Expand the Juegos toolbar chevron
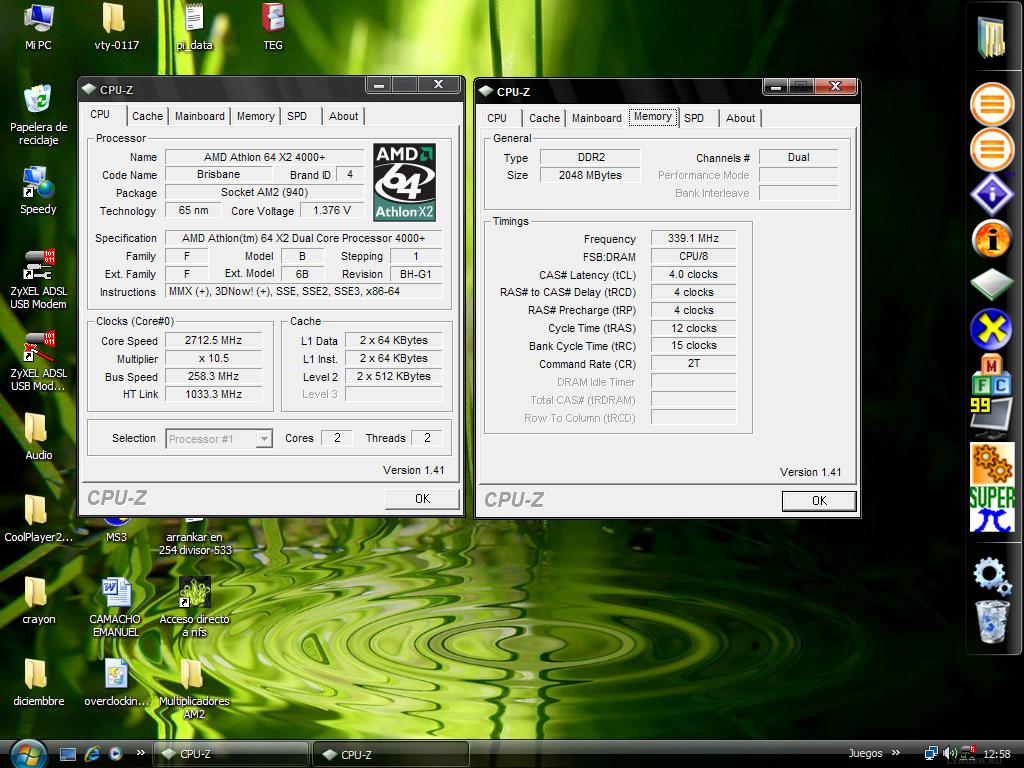1024x768 pixels. click(x=895, y=753)
